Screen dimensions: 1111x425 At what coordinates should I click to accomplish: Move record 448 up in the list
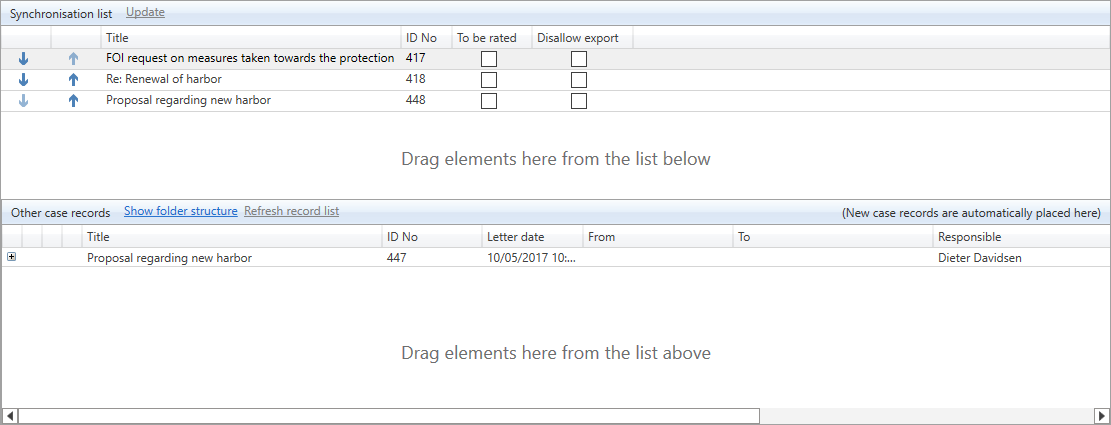point(73,100)
